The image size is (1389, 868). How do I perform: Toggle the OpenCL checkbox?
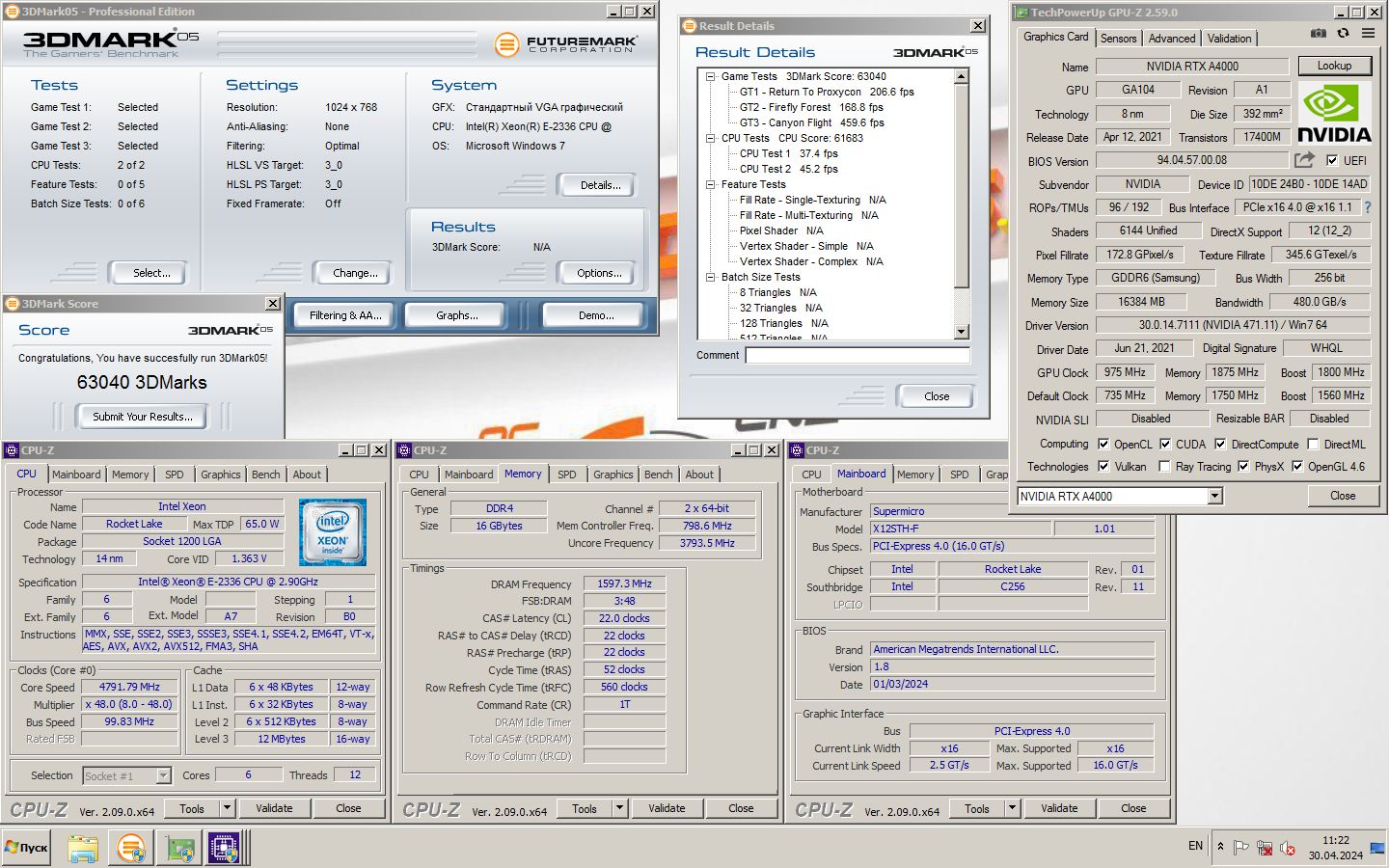[x=1103, y=444]
